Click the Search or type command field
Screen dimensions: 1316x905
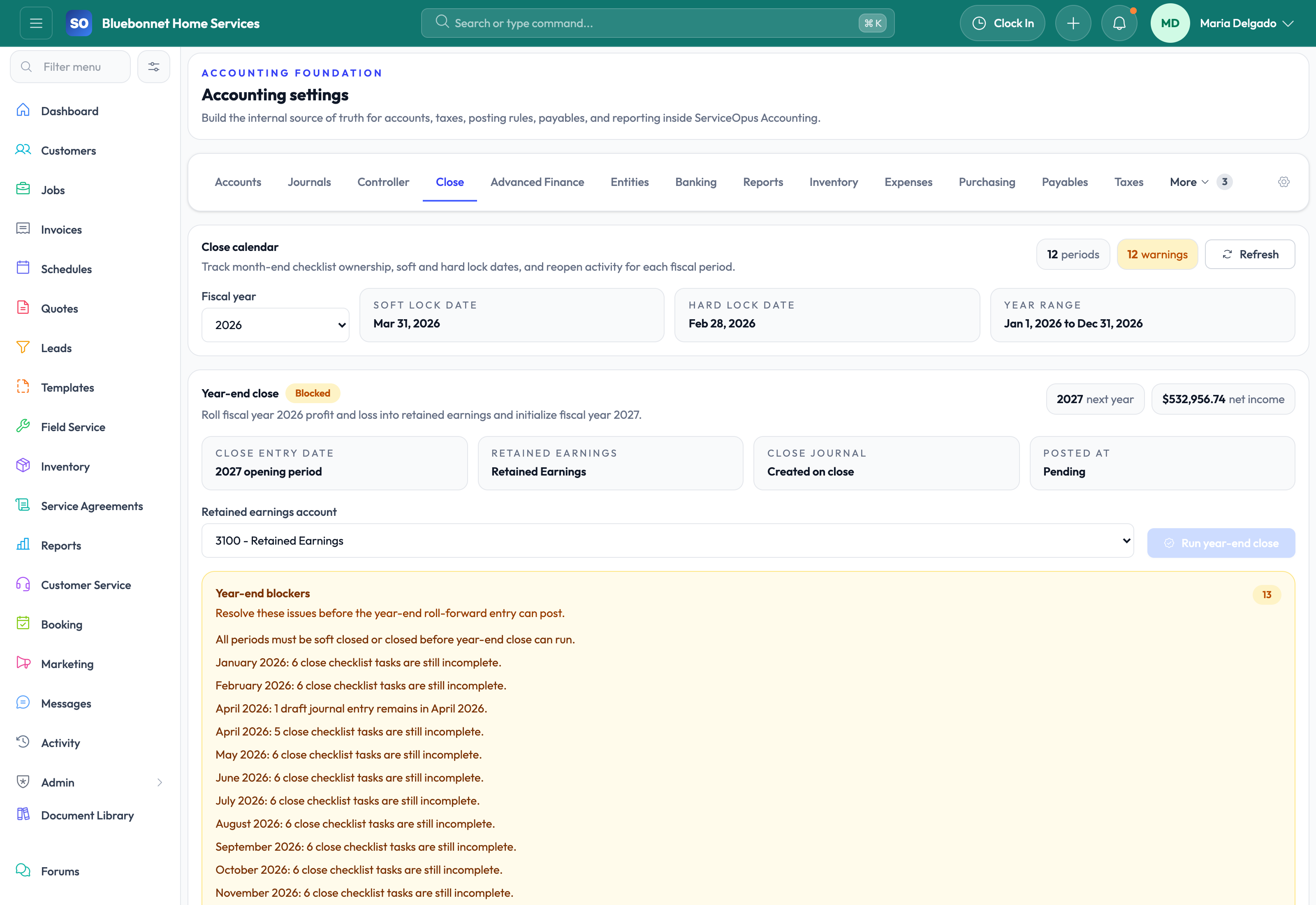pyautogui.click(x=658, y=23)
